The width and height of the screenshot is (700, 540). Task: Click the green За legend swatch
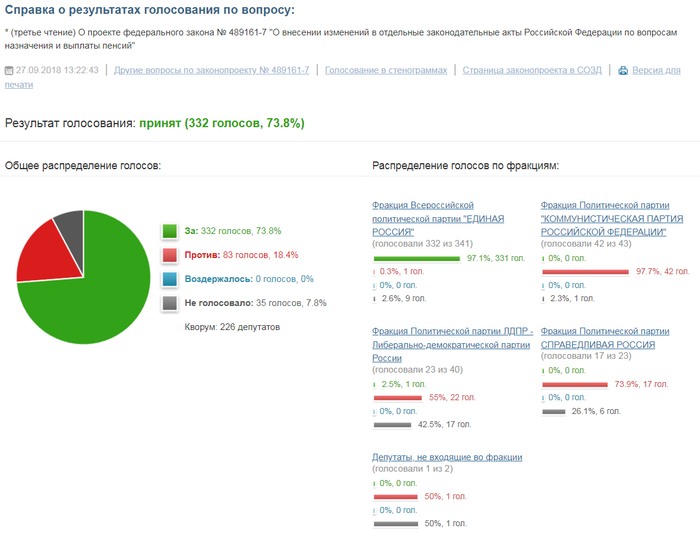(170, 231)
